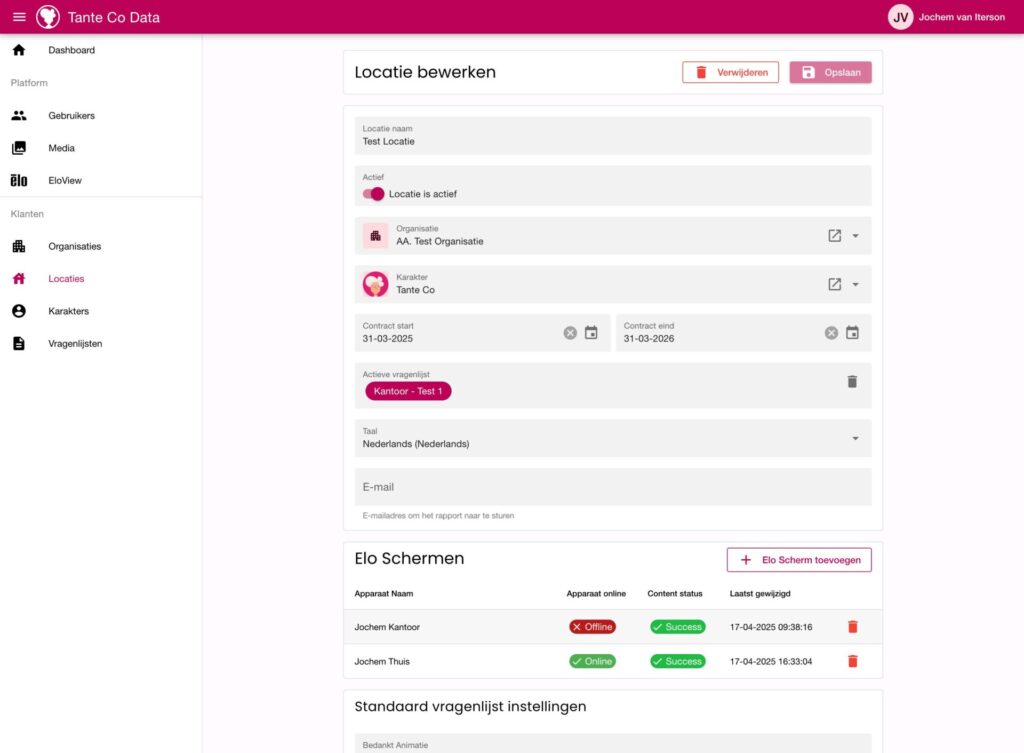Open Vragenlijsten in the sidebar
The image size is (1024, 753).
click(x=75, y=344)
